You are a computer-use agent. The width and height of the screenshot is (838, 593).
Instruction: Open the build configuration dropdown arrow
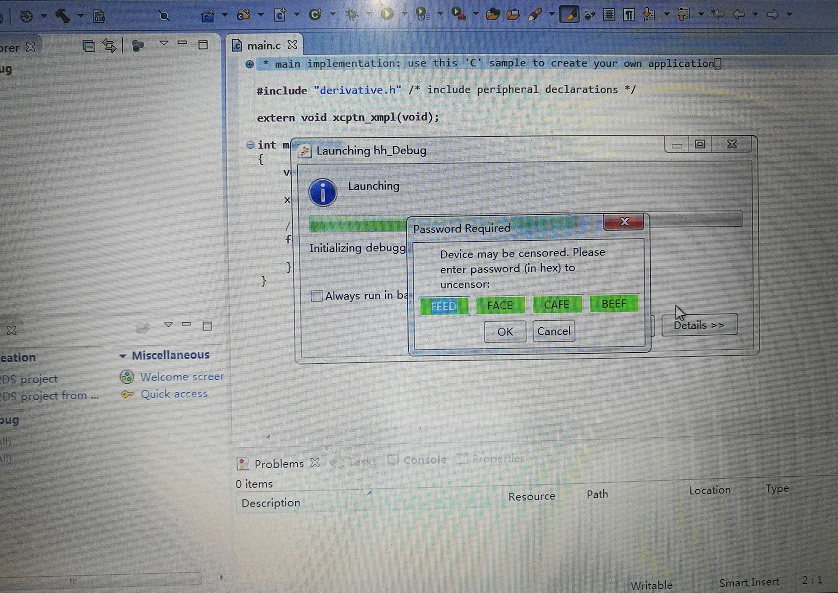pos(43,17)
